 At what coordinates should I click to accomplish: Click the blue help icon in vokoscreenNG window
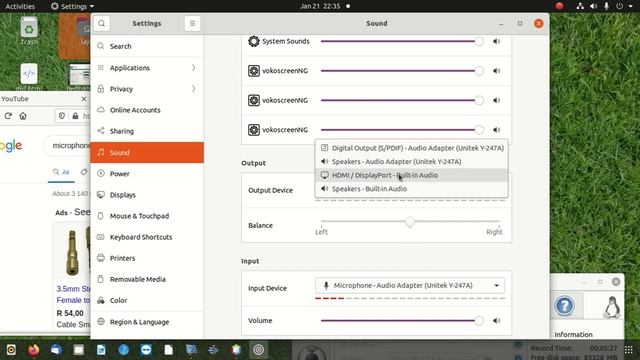tap(565, 306)
